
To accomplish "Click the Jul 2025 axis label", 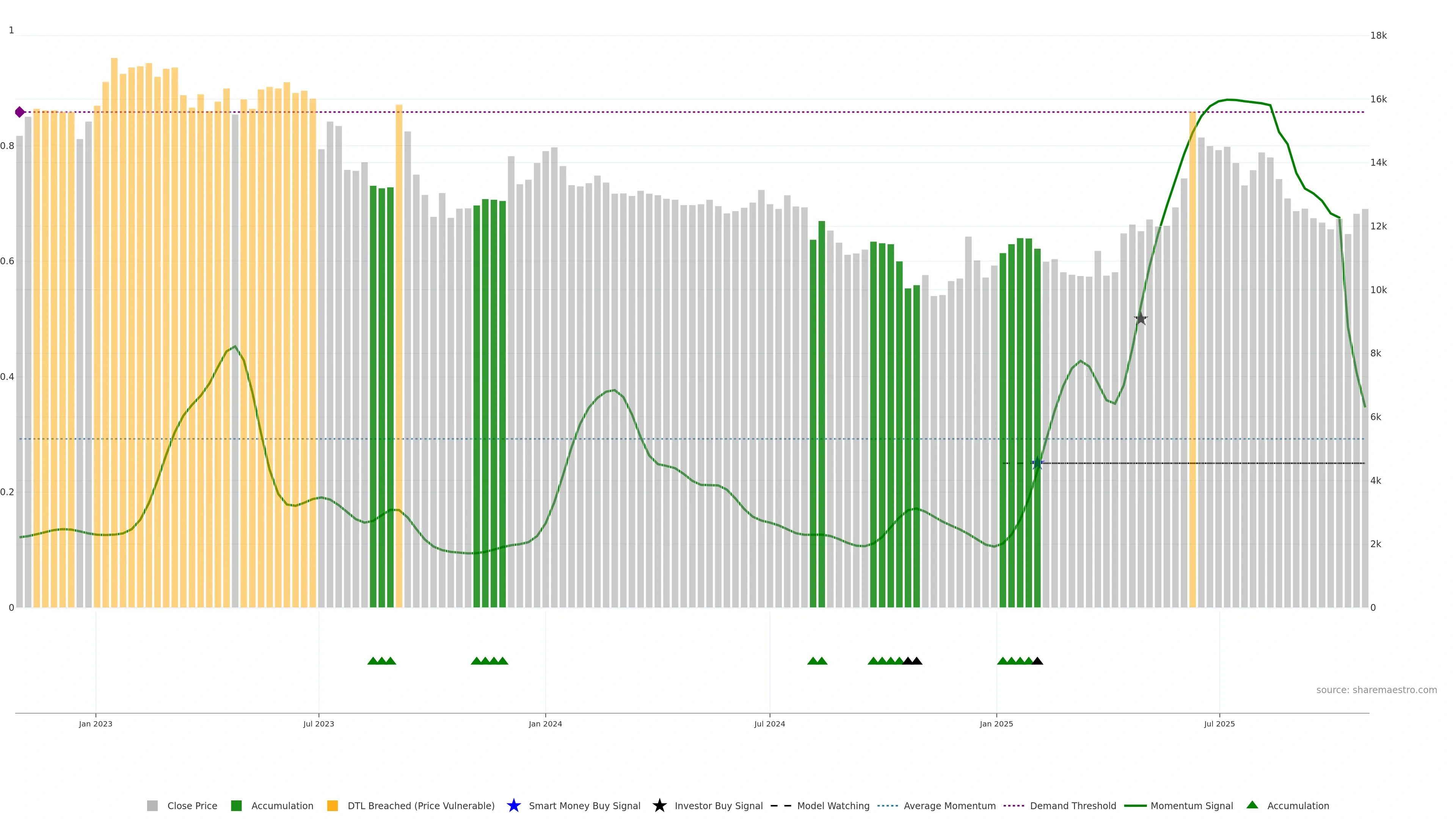I will click(x=1219, y=723).
